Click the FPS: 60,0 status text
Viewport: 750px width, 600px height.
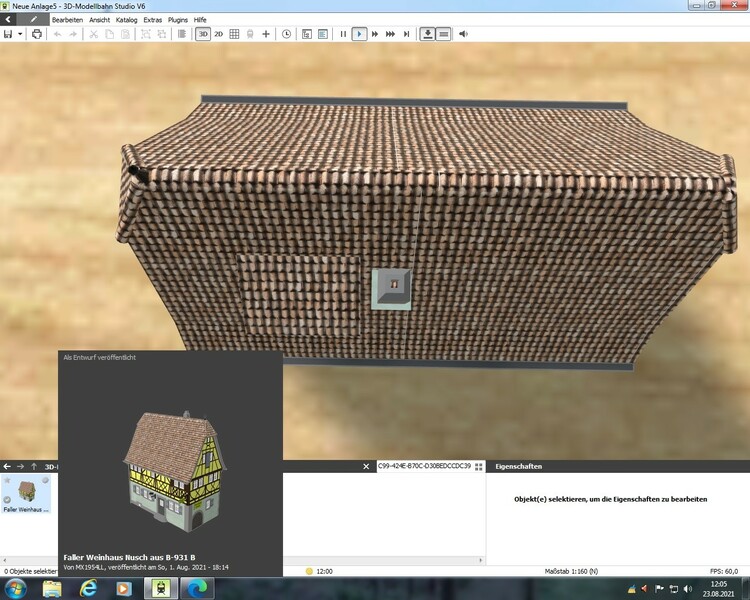pyautogui.click(x=724, y=571)
